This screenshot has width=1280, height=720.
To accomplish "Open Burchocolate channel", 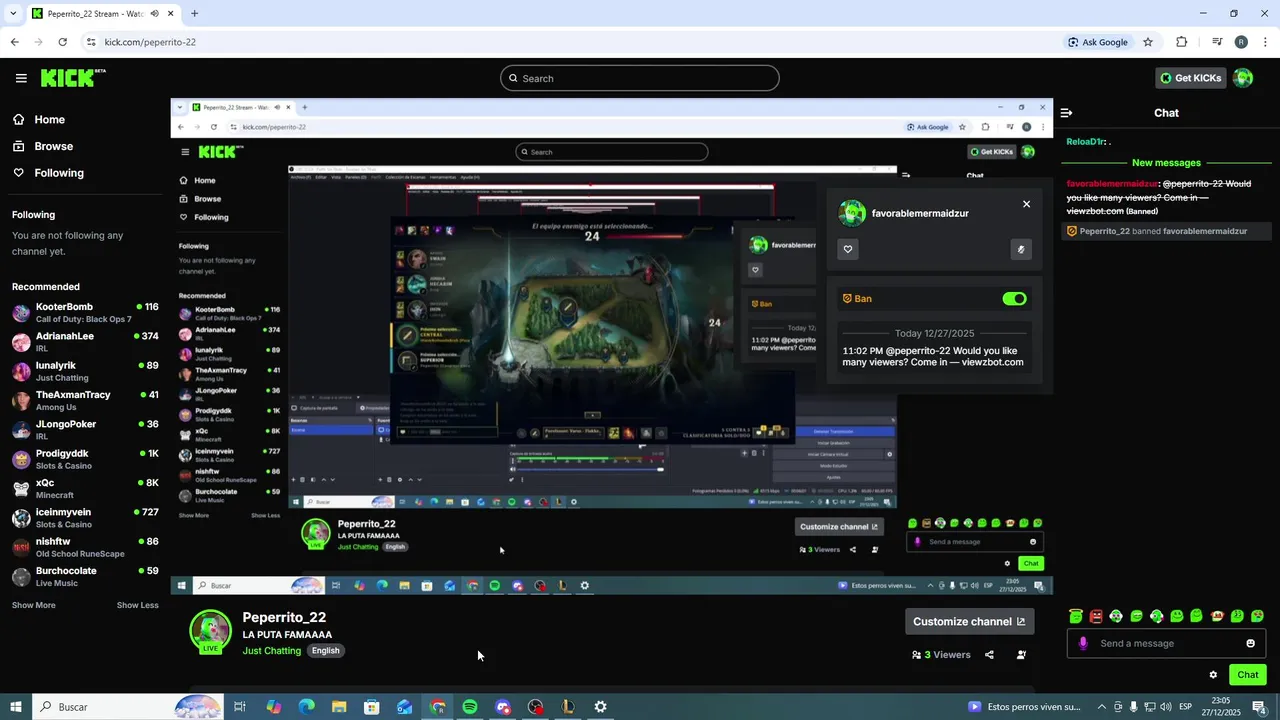I will point(84,576).
